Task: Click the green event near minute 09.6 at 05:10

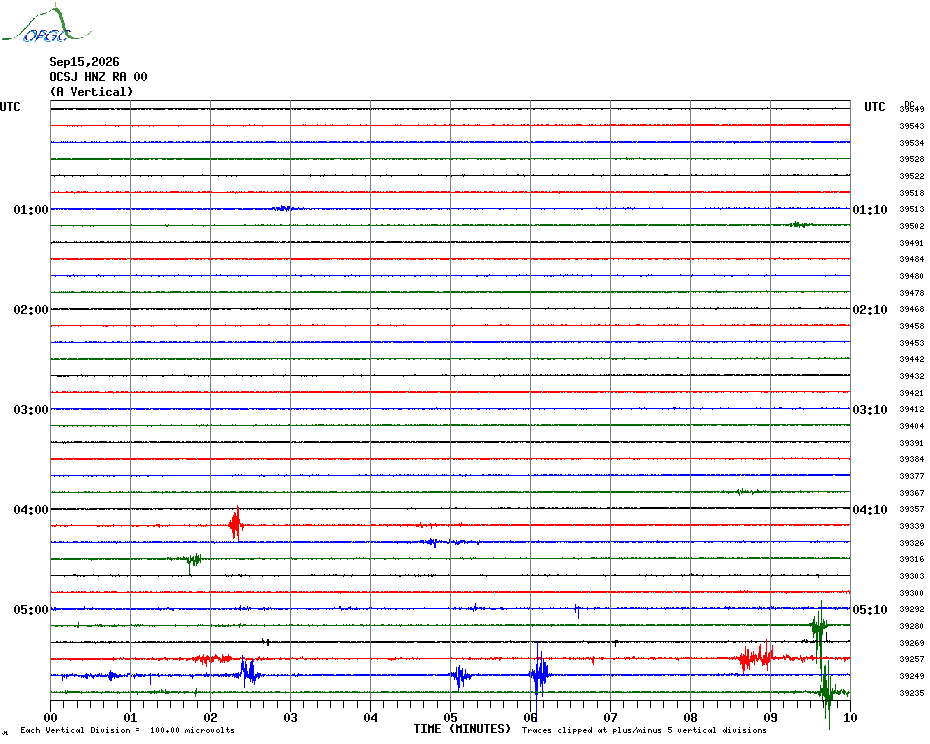Action: pyautogui.click(x=819, y=628)
